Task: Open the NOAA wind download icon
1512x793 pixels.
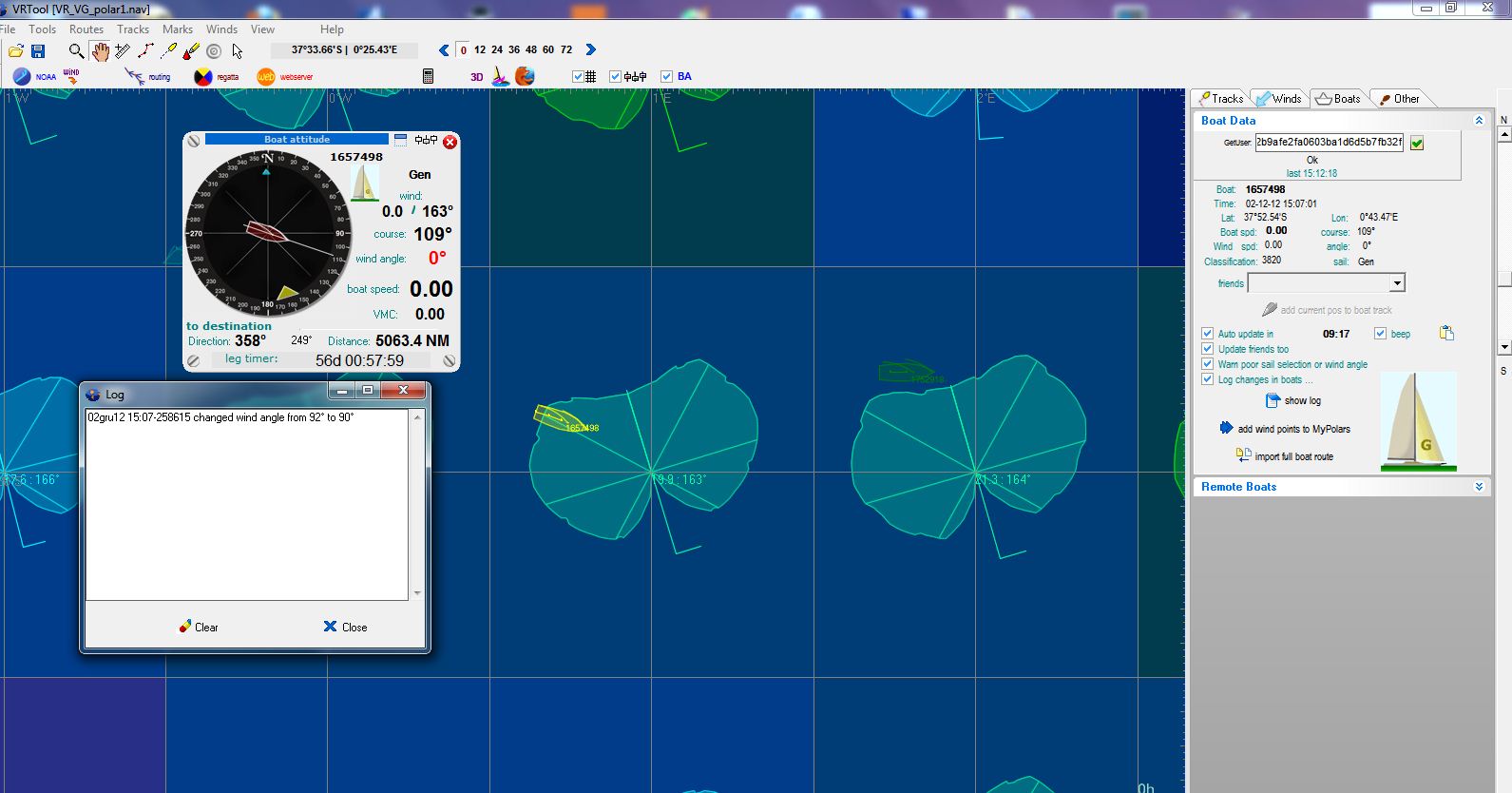Action: (22, 76)
